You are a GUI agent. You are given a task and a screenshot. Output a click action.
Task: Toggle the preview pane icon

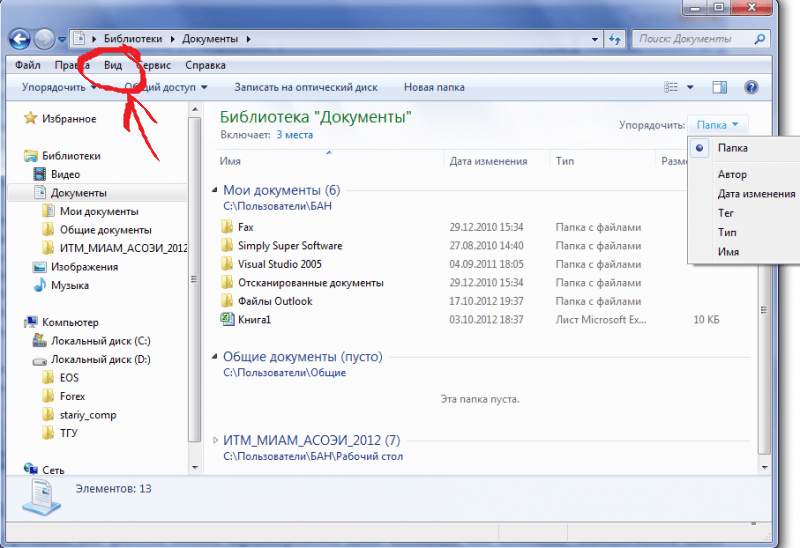718,88
